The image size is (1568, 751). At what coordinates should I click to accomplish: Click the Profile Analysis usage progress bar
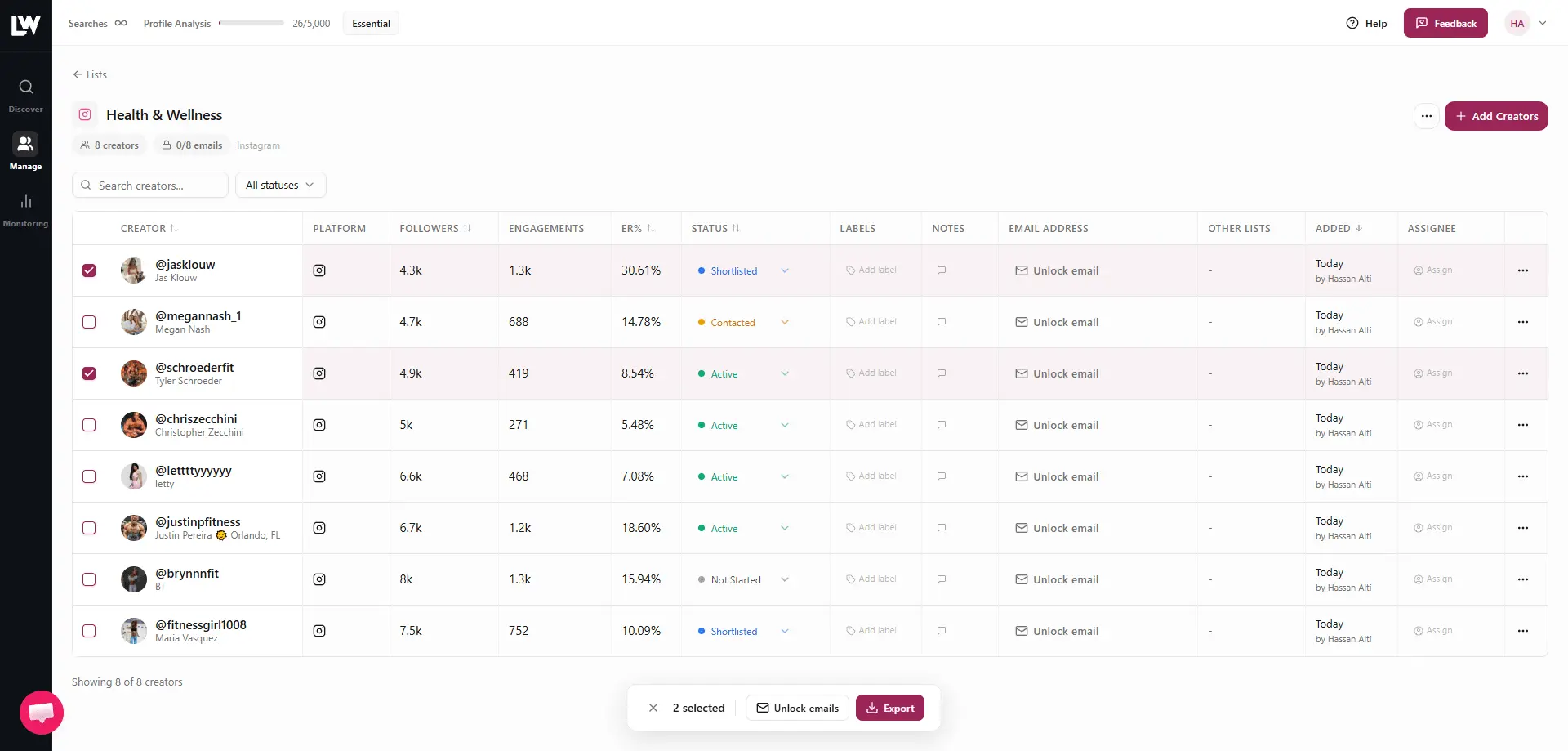click(x=251, y=23)
